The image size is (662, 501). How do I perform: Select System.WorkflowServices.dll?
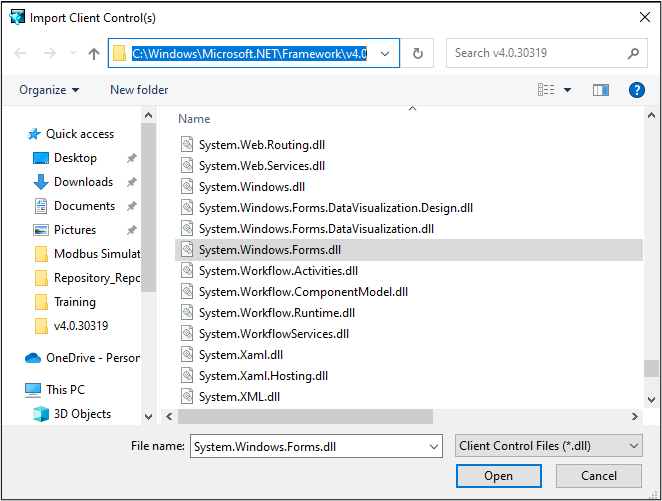274,334
